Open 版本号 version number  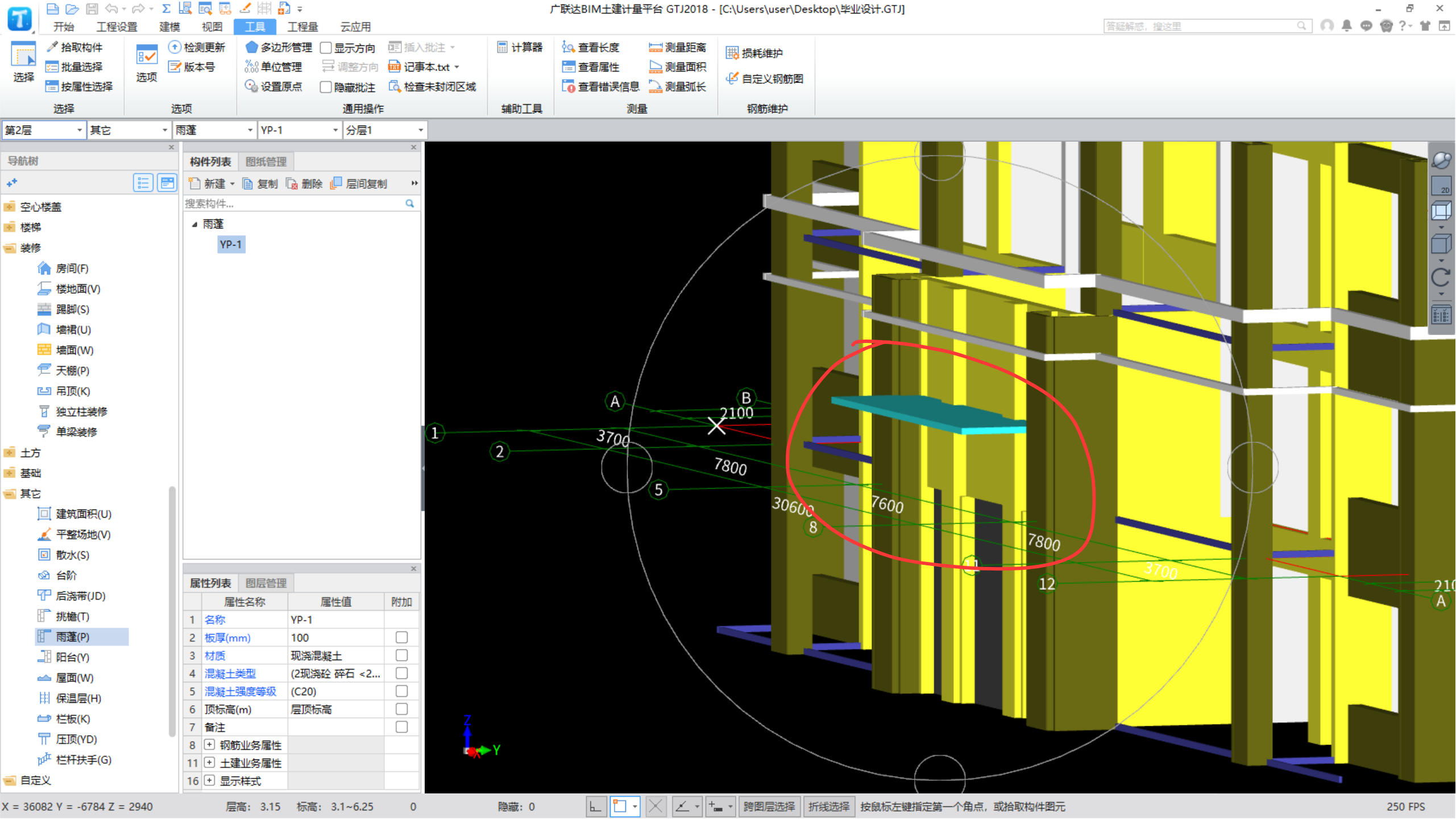pyautogui.click(x=192, y=67)
